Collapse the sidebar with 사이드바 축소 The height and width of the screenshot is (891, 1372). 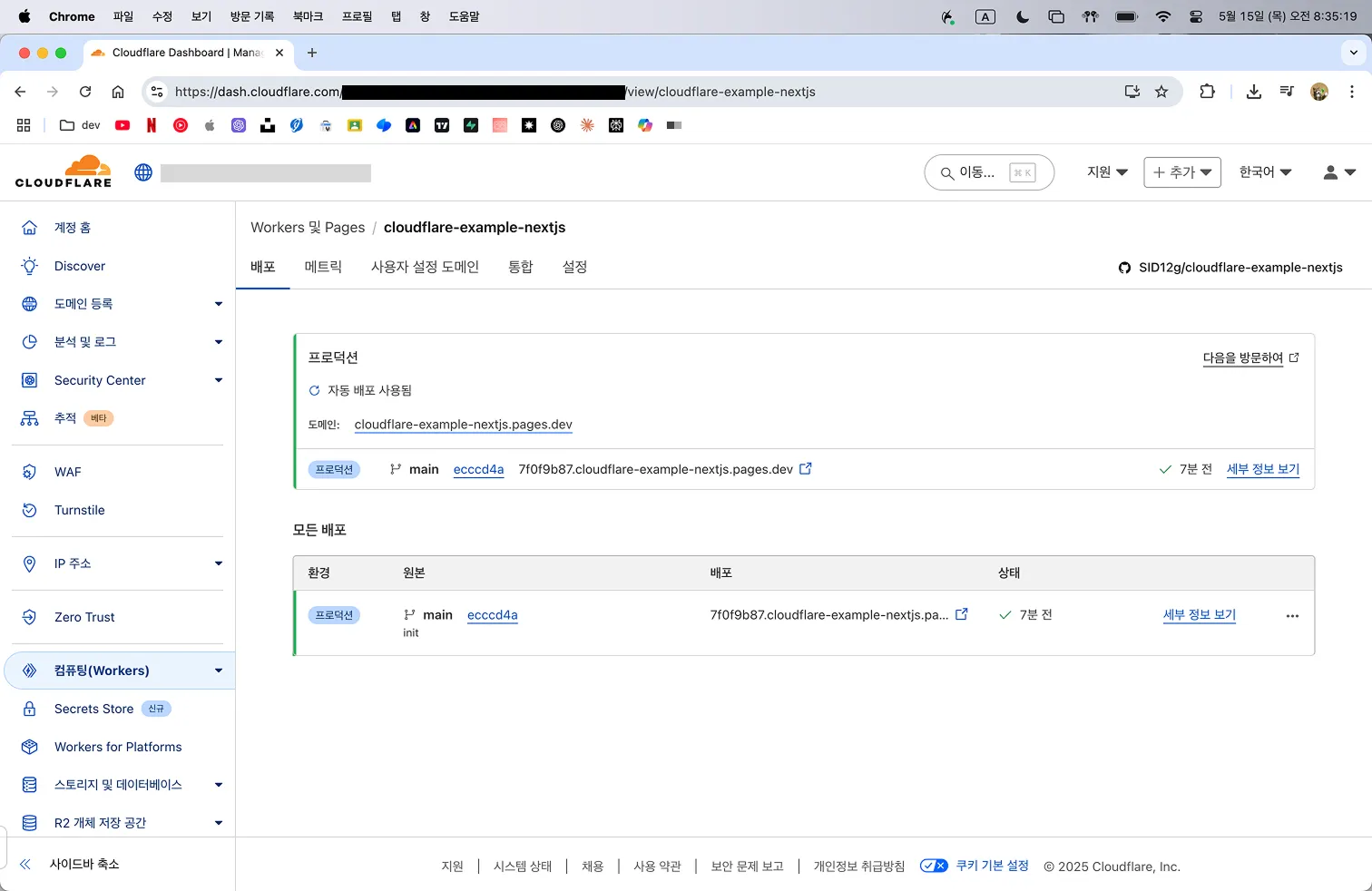click(x=83, y=864)
